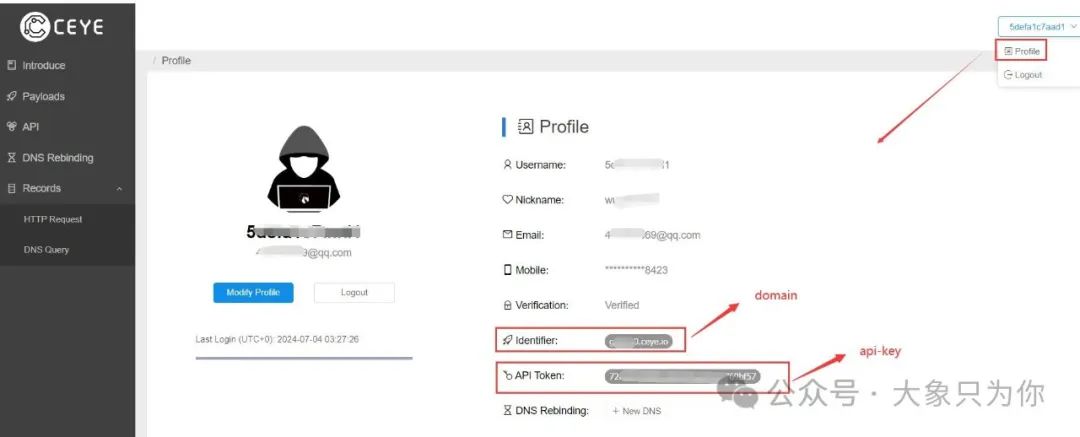Click the masked mobile number ending 8423
This screenshot has height=437, width=1080.
coord(636,270)
